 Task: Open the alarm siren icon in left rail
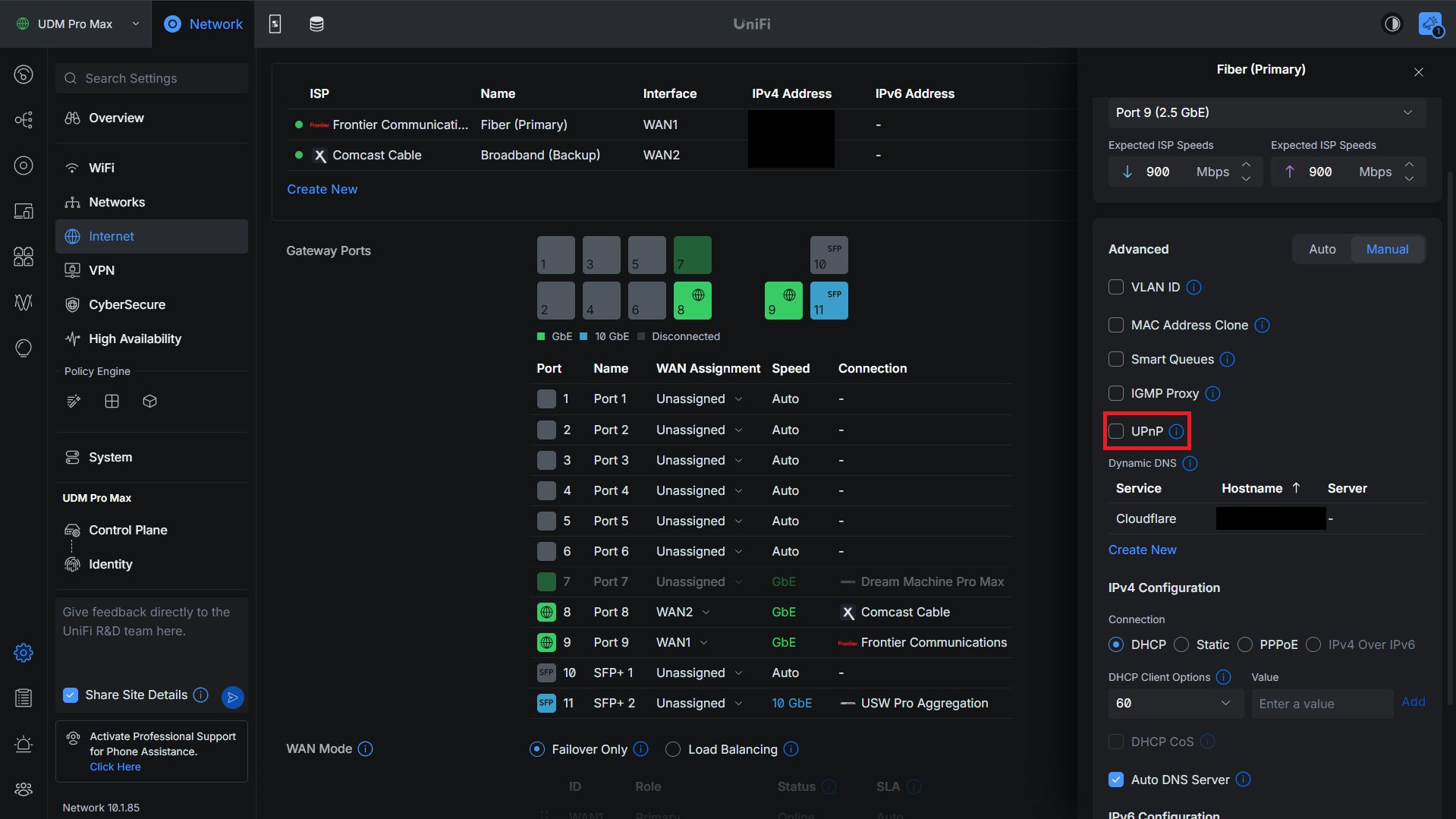(x=24, y=744)
